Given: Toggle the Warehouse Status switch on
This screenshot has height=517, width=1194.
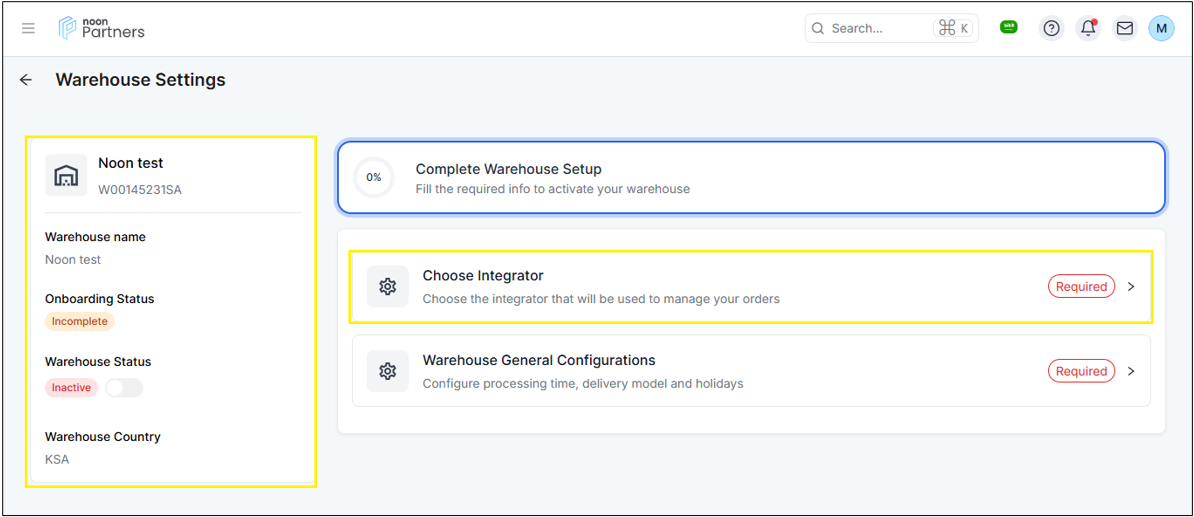Looking at the screenshot, I should click(124, 388).
